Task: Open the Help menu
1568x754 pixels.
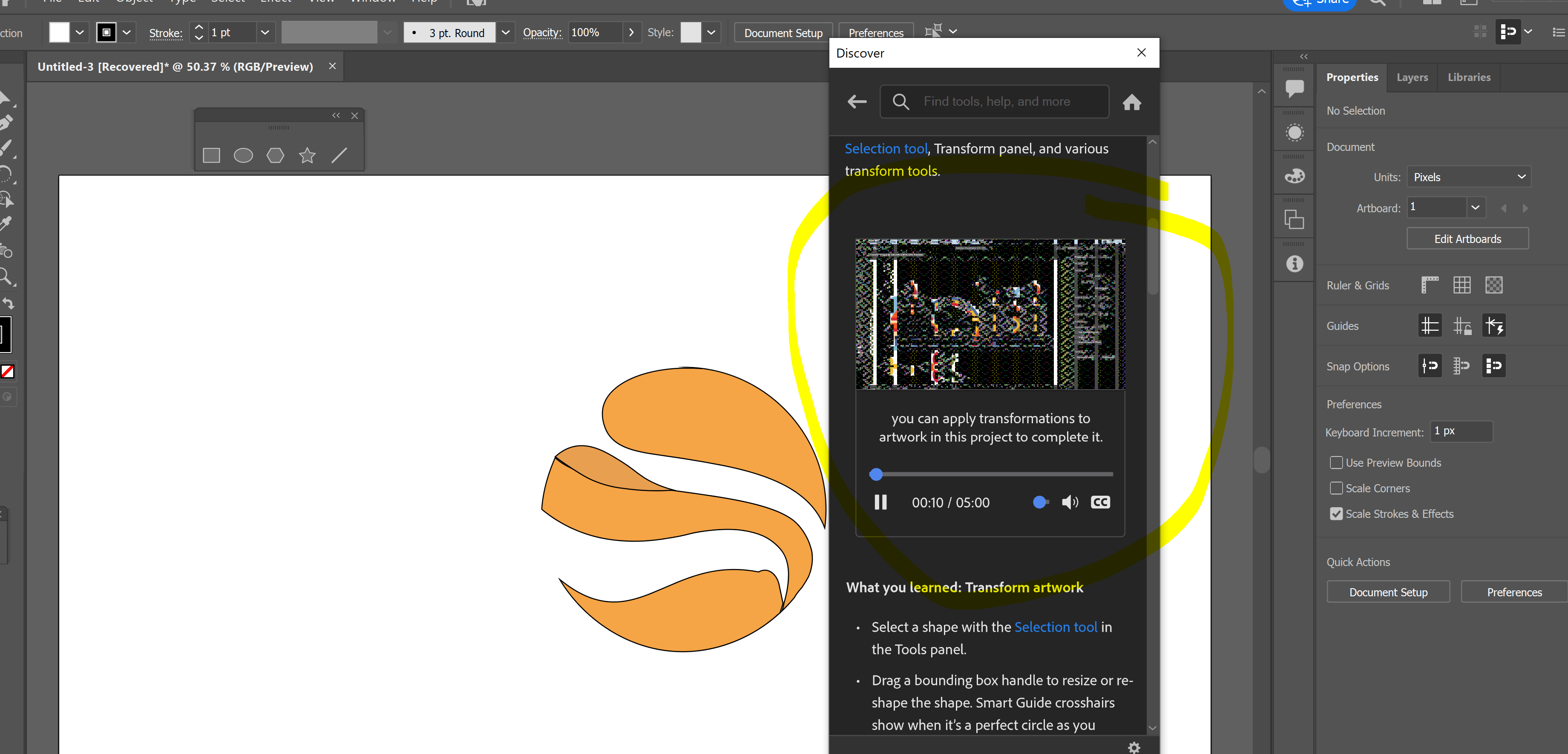Action: coord(424,2)
